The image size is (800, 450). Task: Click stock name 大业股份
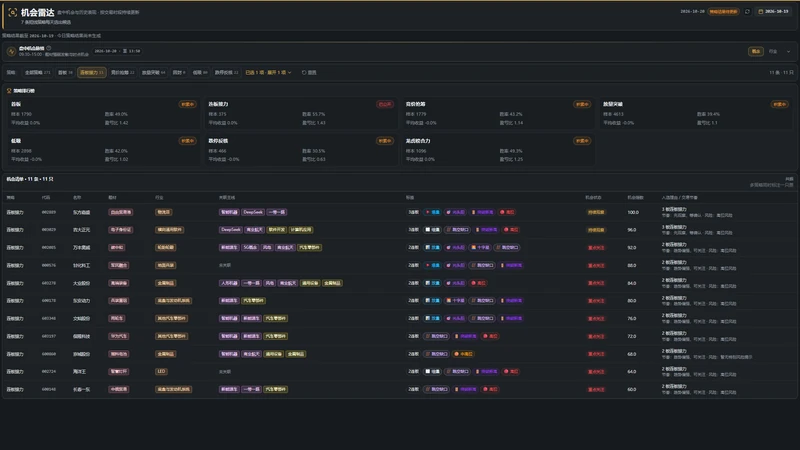point(82,283)
